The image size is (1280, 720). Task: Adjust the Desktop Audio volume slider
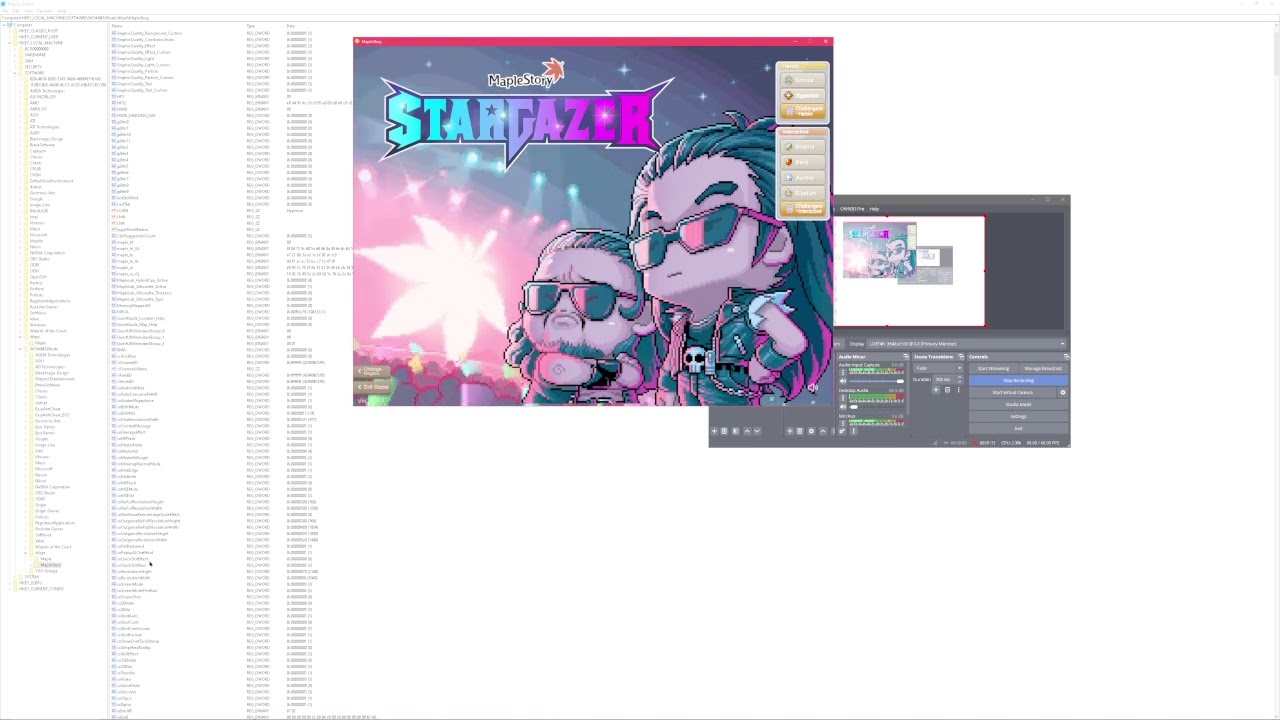pyautogui.click(x=876, y=407)
